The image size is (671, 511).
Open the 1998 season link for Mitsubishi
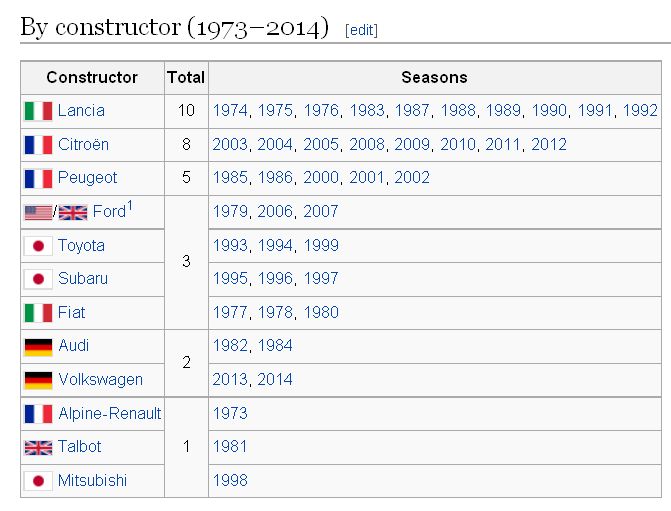pos(230,481)
